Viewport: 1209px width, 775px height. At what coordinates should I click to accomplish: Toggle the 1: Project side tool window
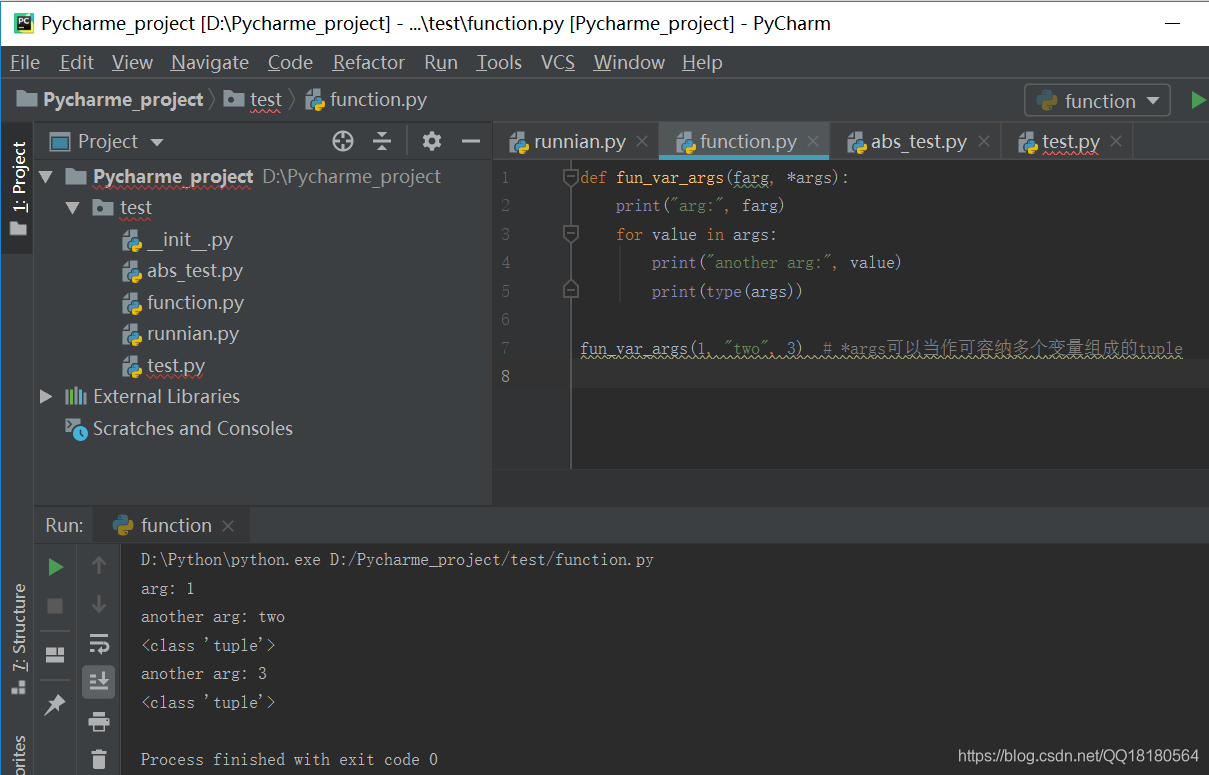[17, 189]
